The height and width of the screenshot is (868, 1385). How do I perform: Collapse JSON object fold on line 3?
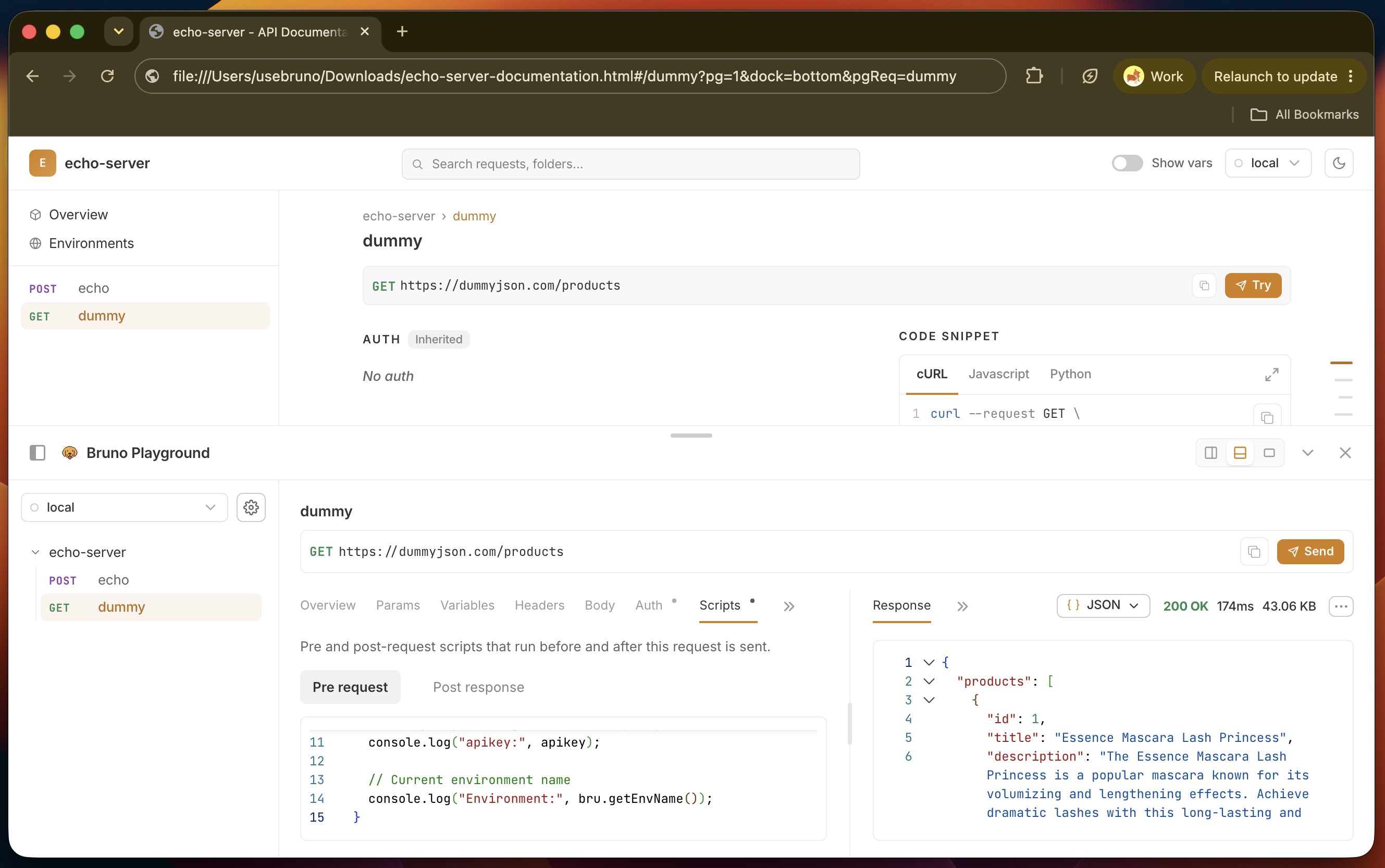point(929,700)
